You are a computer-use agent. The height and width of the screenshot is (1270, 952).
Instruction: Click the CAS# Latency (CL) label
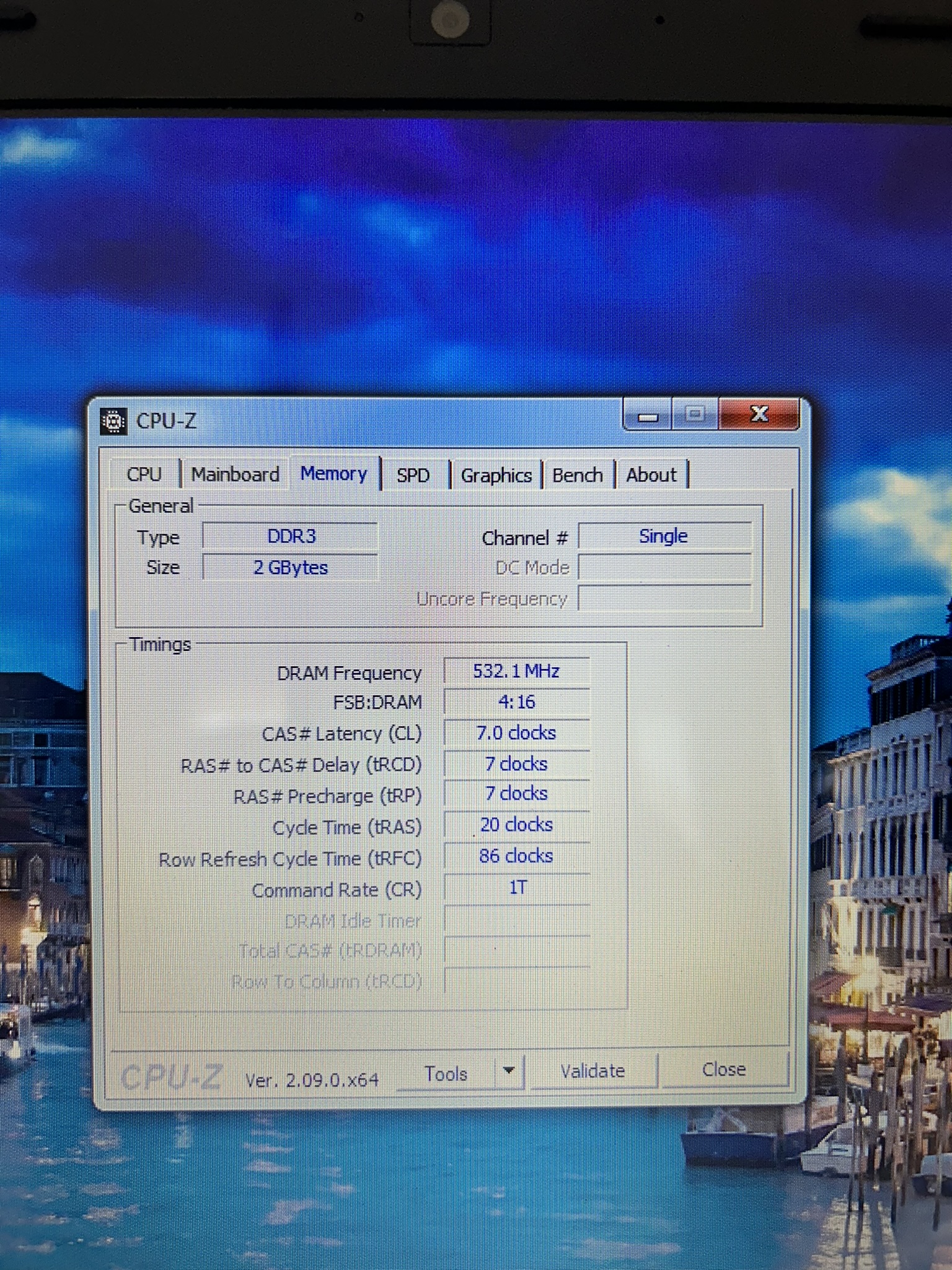(342, 734)
